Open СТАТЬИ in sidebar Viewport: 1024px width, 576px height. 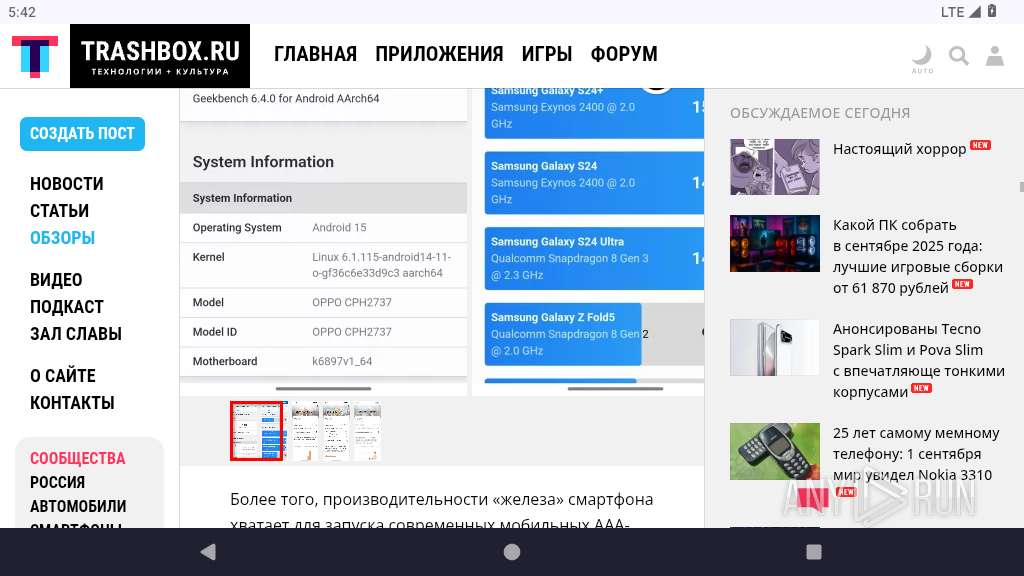(59, 211)
